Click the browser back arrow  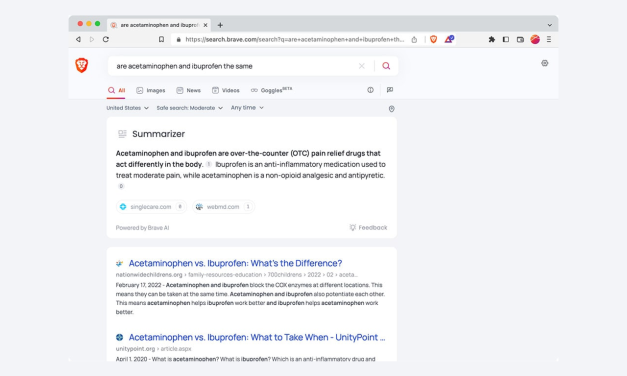(78, 39)
